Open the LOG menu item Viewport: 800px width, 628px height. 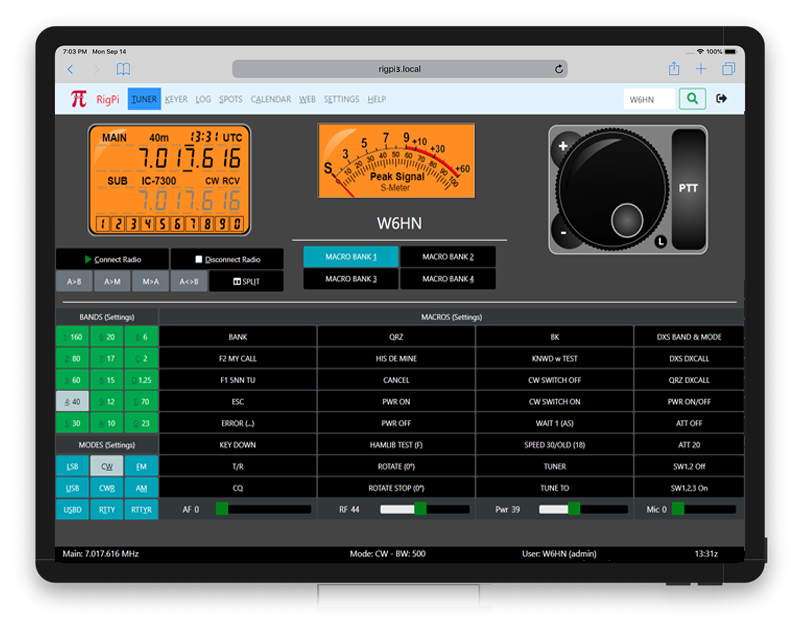(203, 99)
